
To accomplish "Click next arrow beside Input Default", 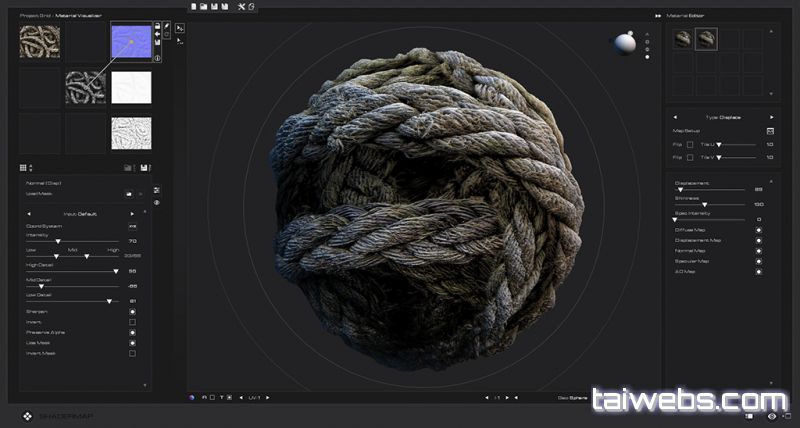I will click(x=132, y=214).
